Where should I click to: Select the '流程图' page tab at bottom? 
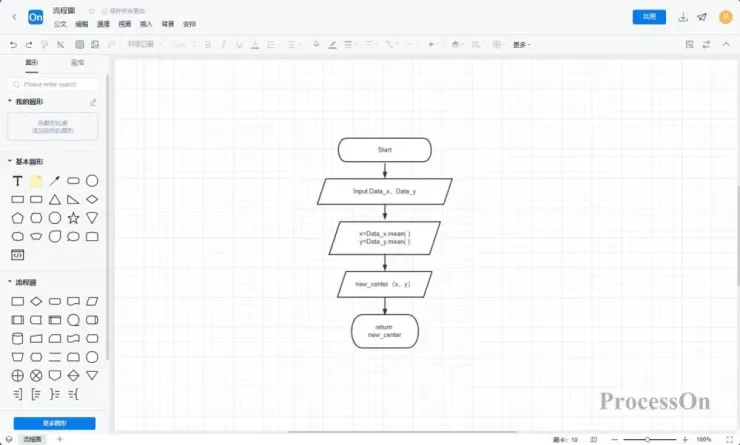[x=32, y=439]
